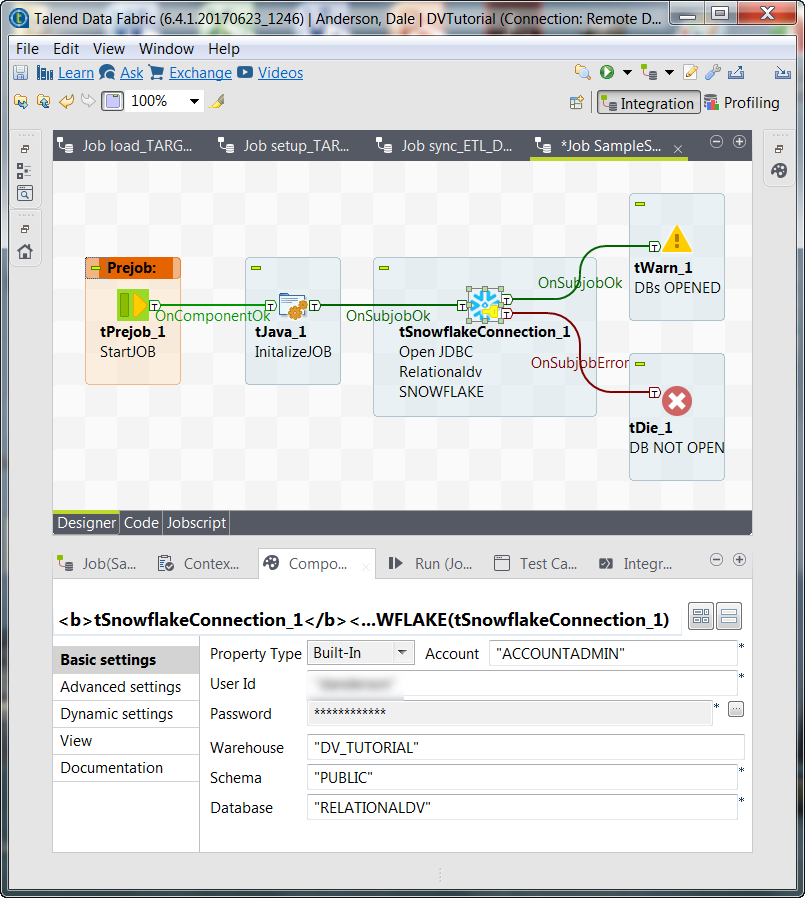The height and width of the screenshot is (898, 805).
Task: Open the Window menu
Action: point(166,48)
